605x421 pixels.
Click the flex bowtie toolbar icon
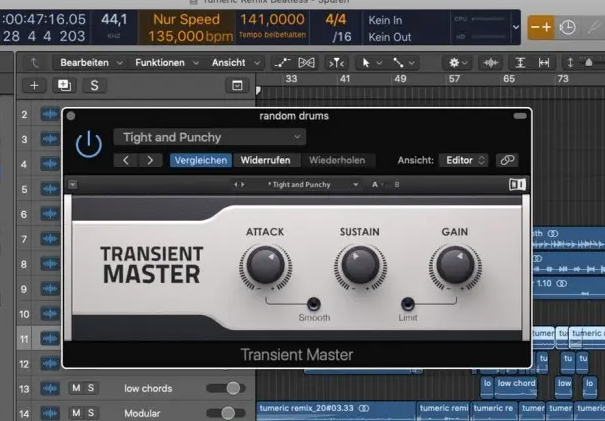[x=306, y=63]
